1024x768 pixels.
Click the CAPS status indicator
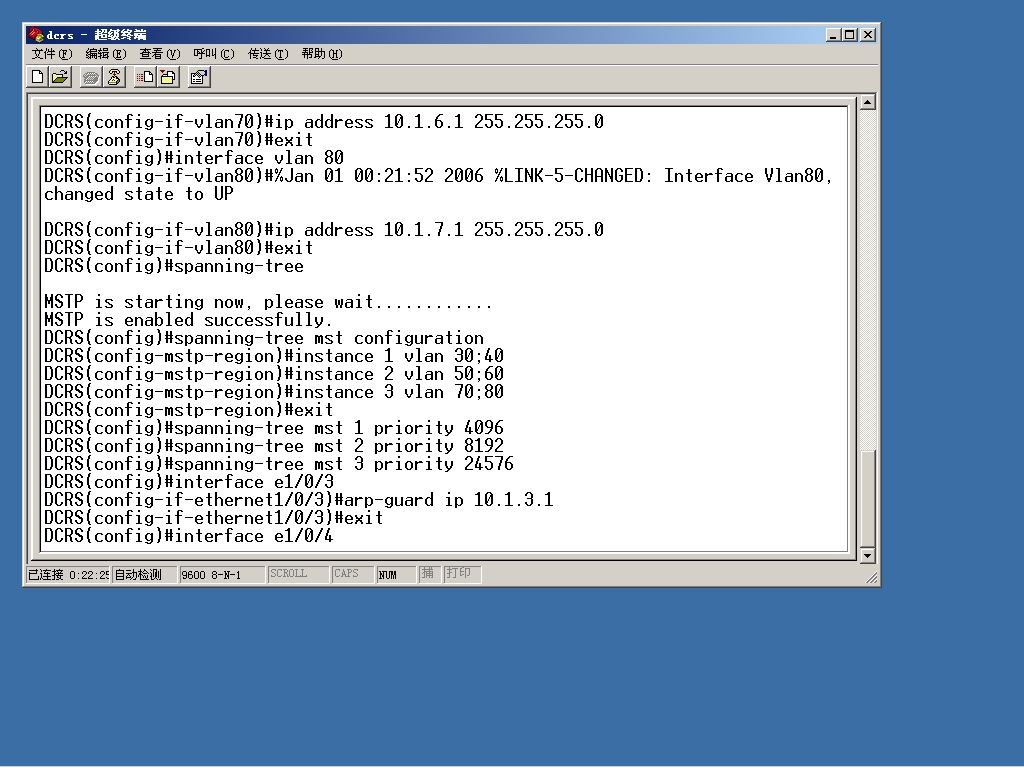click(353, 574)
